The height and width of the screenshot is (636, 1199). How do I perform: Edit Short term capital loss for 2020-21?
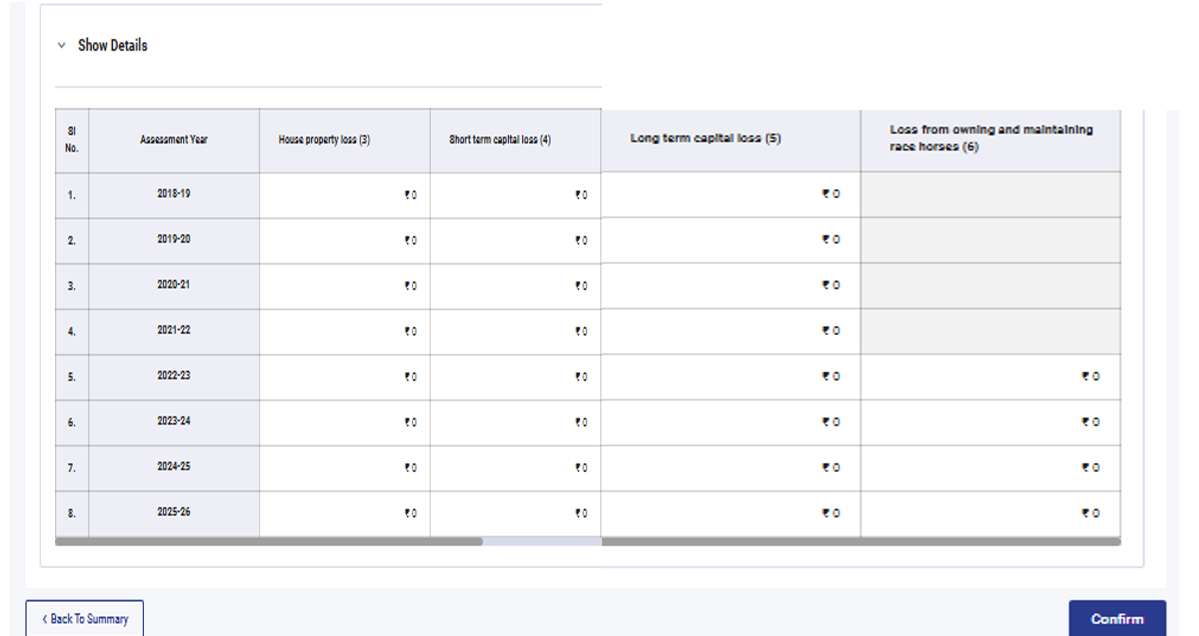pyautogui.click(x=515, y=286)
